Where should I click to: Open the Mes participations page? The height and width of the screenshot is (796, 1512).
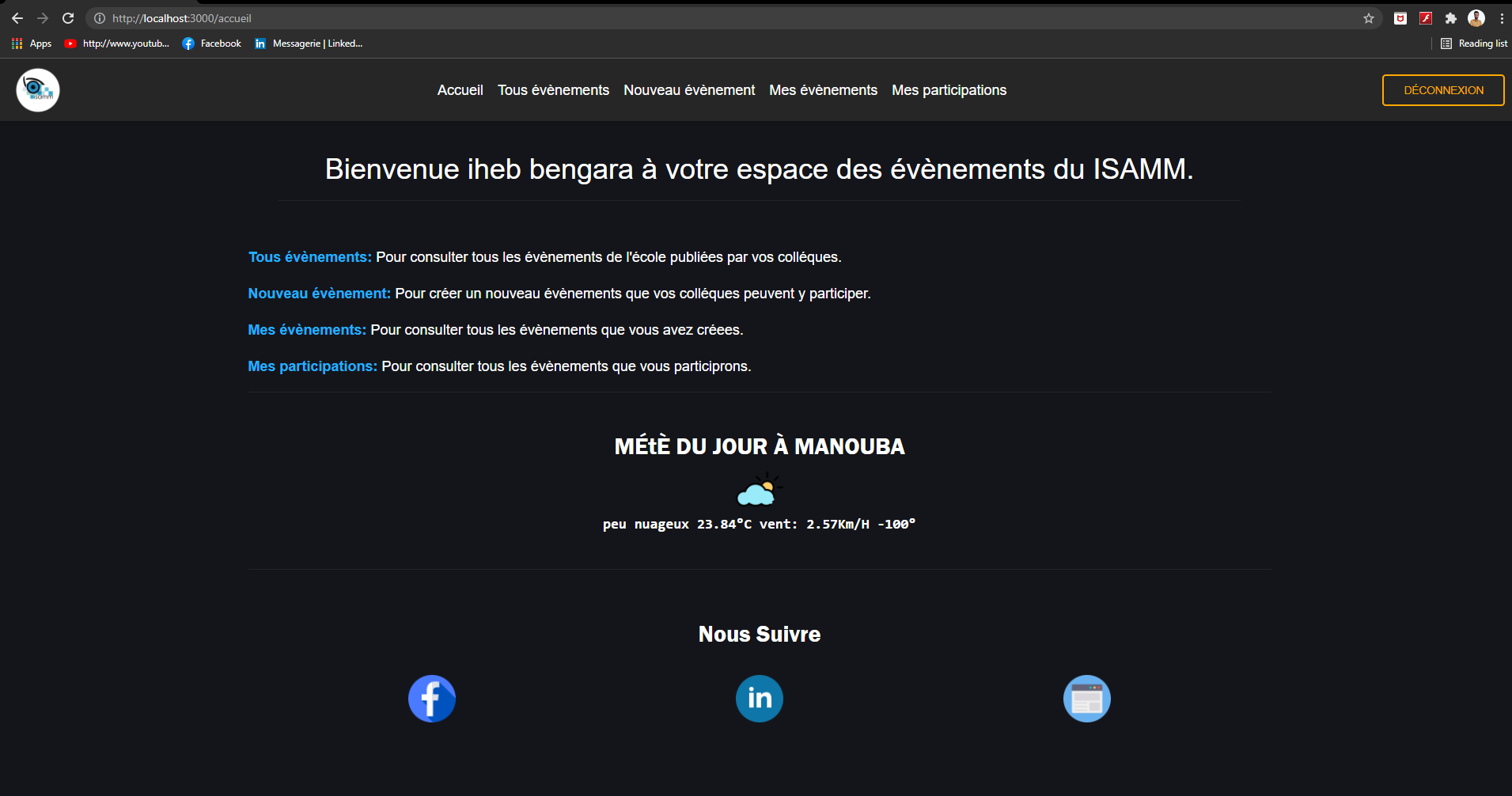coord(949,89)
